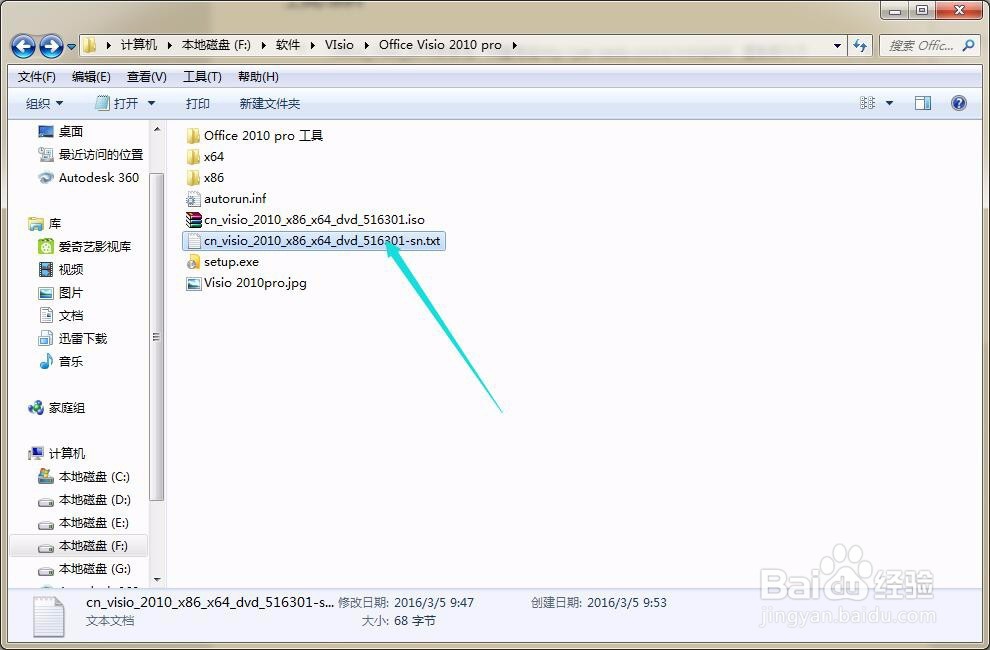
Task: Create a new folder with 新建文件夹
Action: click(270, 104)
